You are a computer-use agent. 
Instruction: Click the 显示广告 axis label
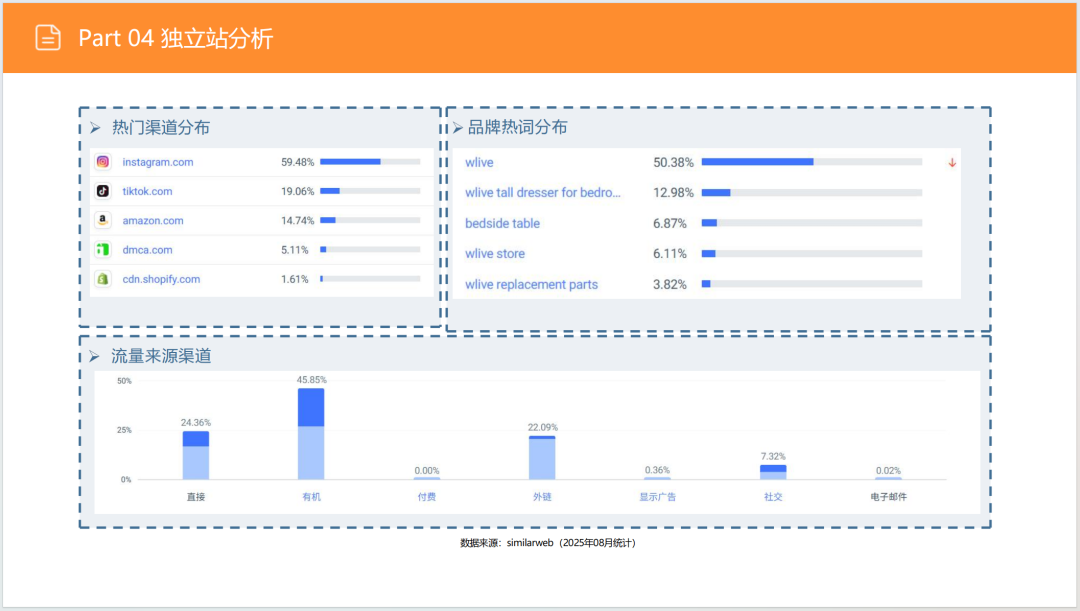658,497
